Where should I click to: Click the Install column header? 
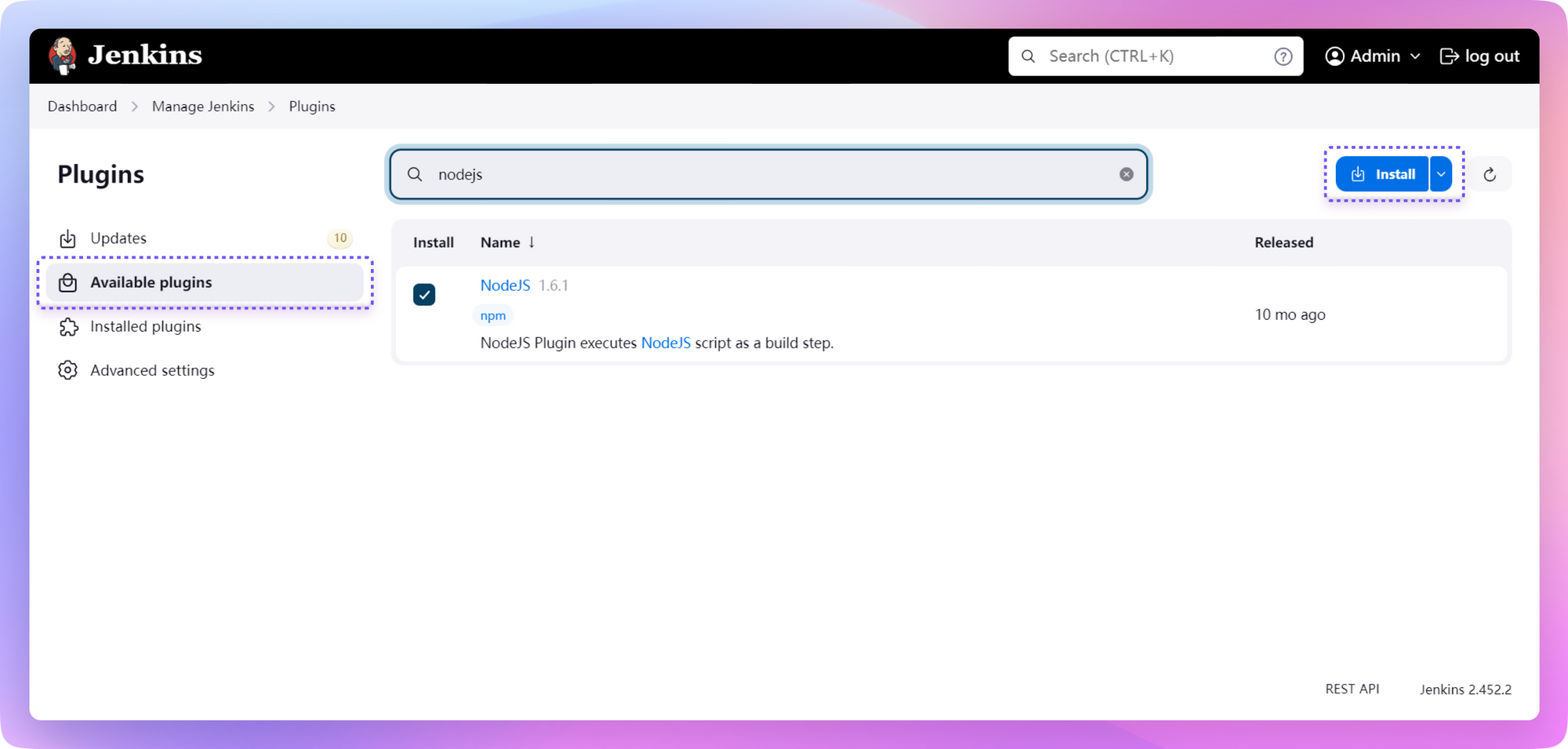click(x=434, y=242)
